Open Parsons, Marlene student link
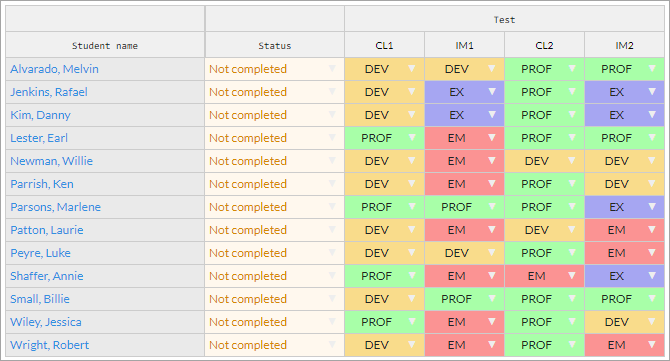The height and width of the screenshot is (361, 670). click(56, 207)
